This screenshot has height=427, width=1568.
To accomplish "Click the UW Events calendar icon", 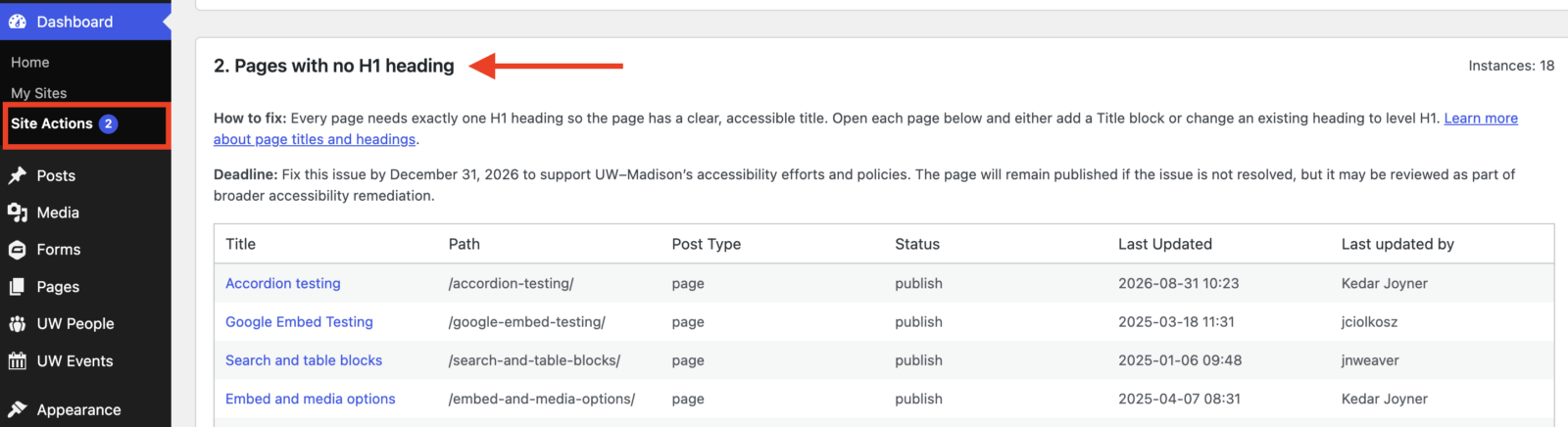I will coord(18,360).
